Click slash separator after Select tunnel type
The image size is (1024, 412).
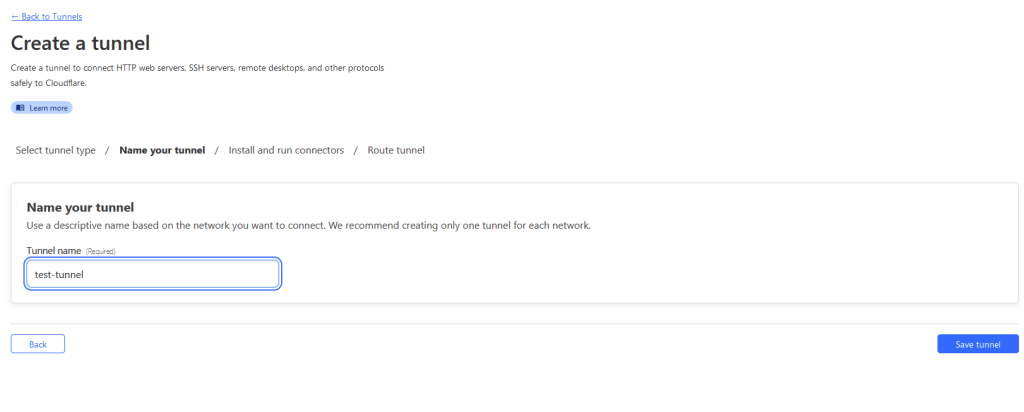tap(107, 150)
